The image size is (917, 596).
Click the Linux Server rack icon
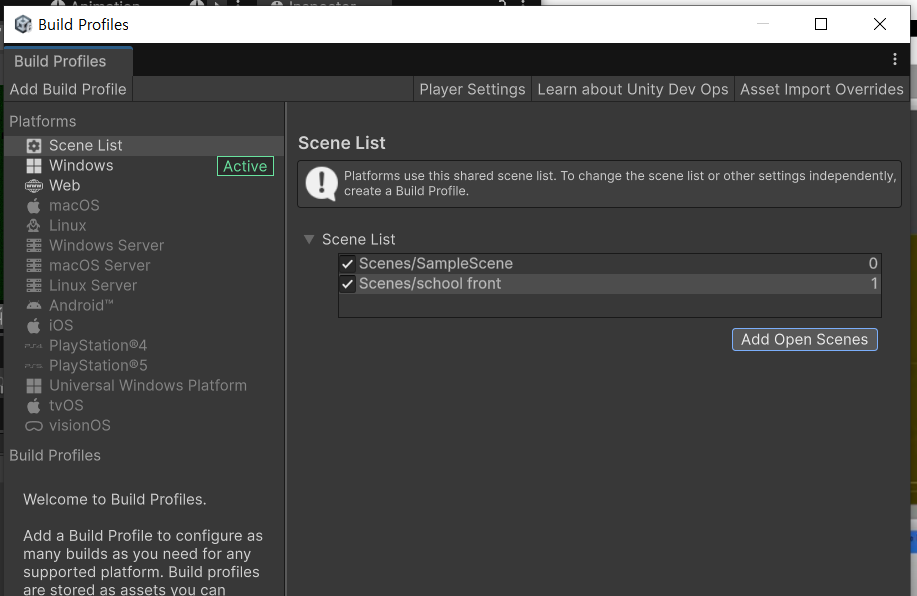pyautogui.click(x=34, y=285)
